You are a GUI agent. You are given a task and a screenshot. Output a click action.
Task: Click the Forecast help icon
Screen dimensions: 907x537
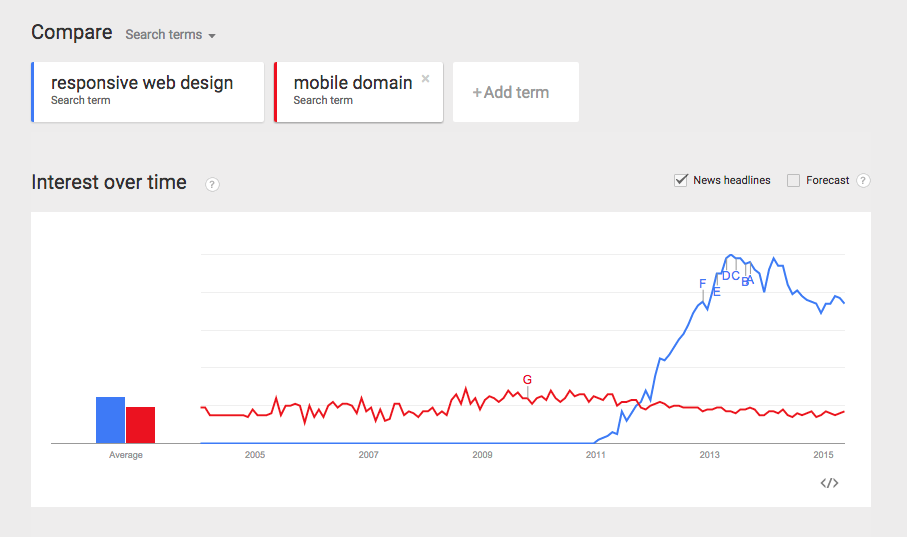tap(863, 181)
